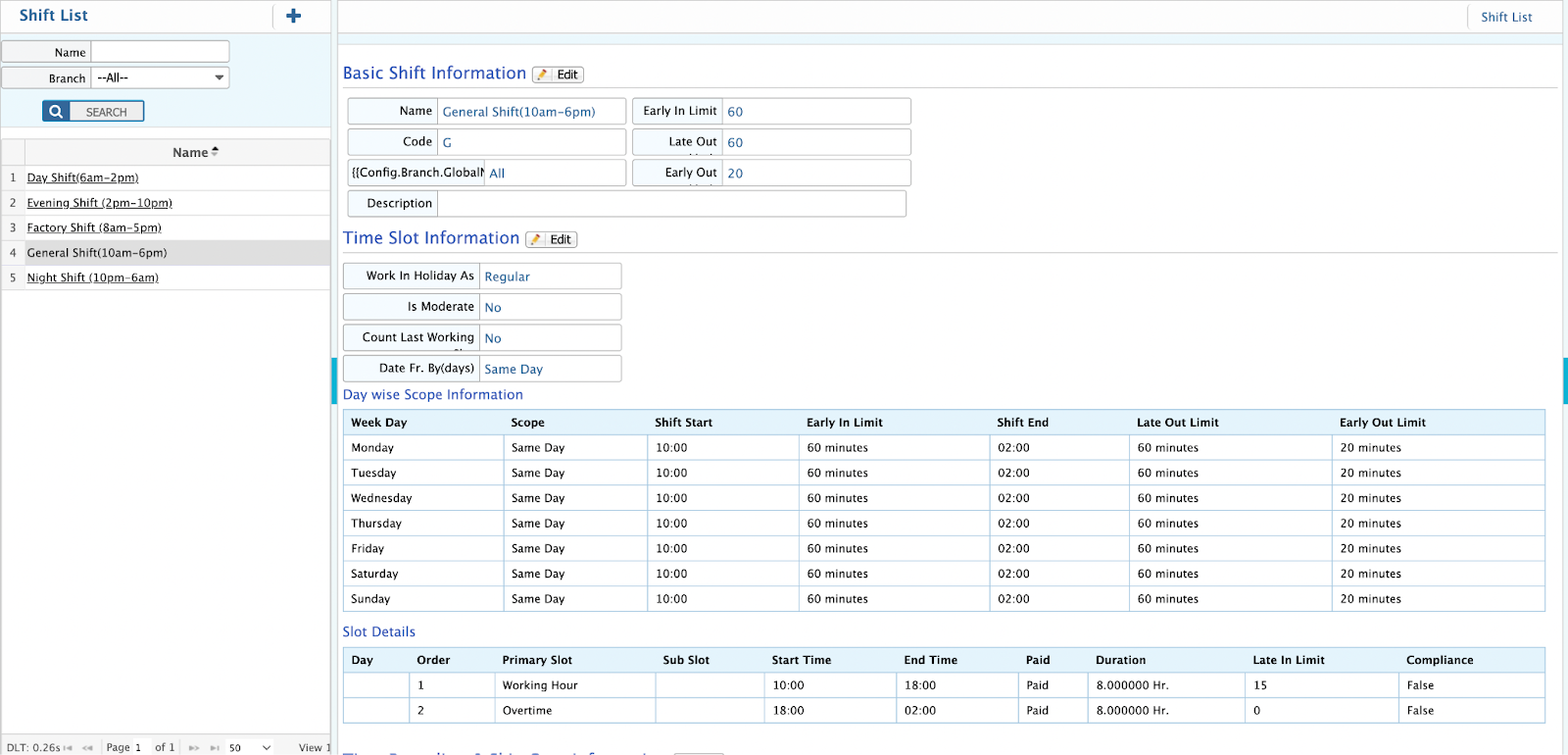This screenshot has height=755, width=1568.
Task: Click the Name search input field
Action: point(160,52)
